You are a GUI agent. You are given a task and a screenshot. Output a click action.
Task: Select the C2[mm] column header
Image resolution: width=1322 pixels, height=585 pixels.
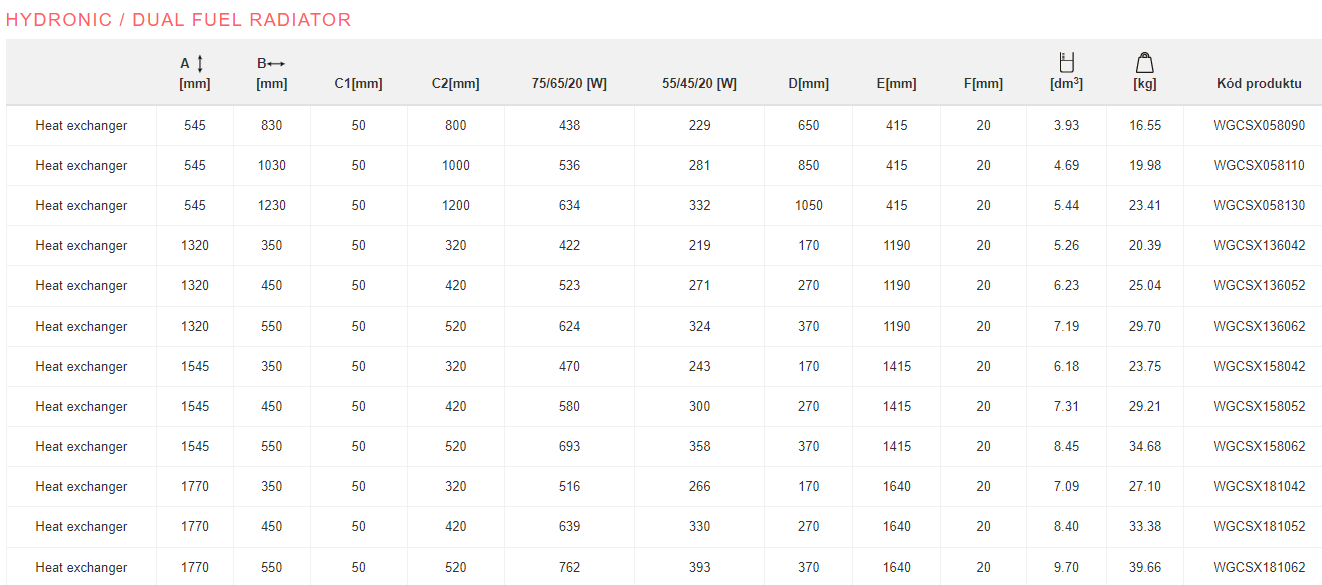455,84
